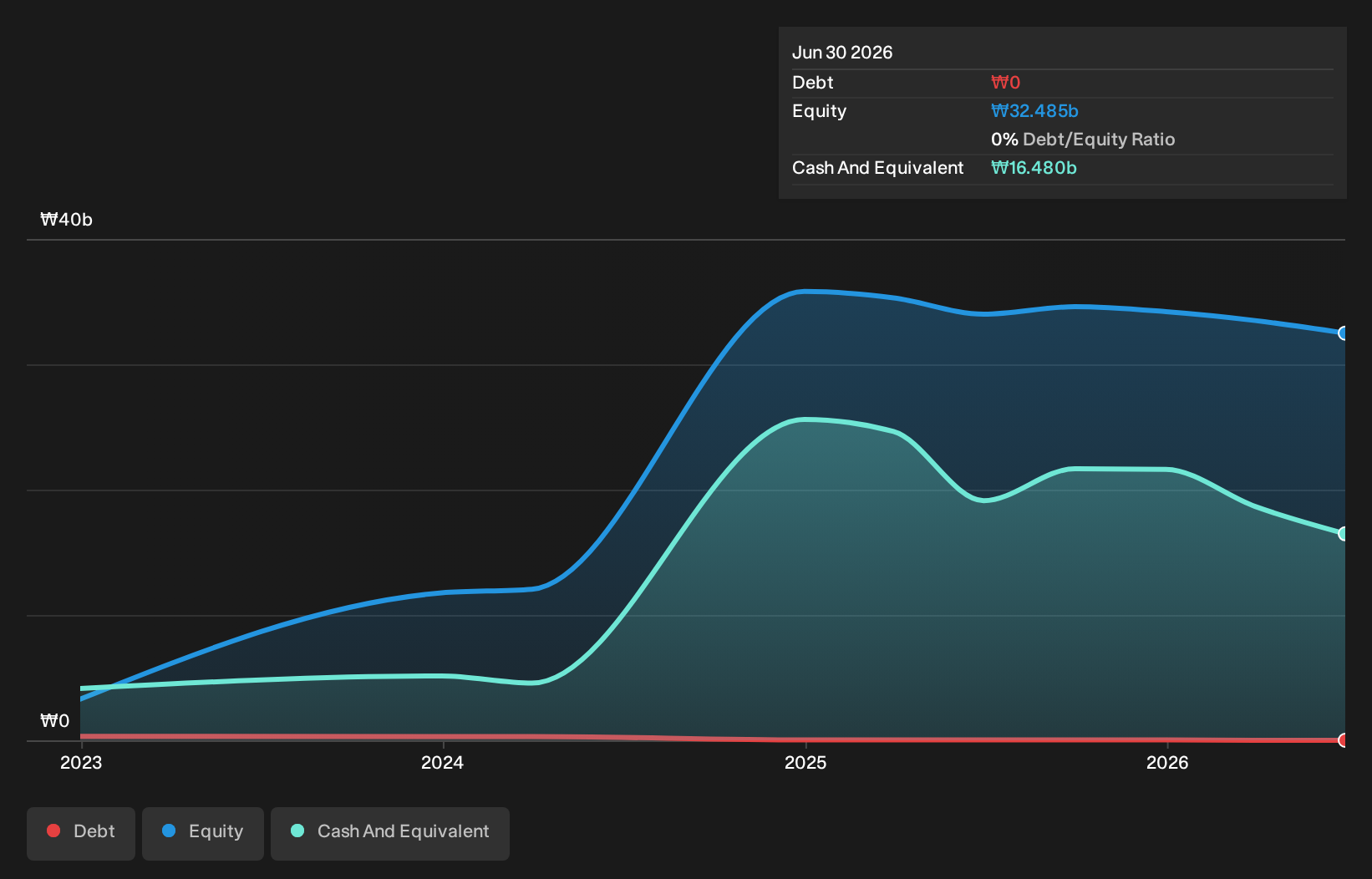Toggle the Equity series legend button

pyautogui.click(x=203, y=833)
